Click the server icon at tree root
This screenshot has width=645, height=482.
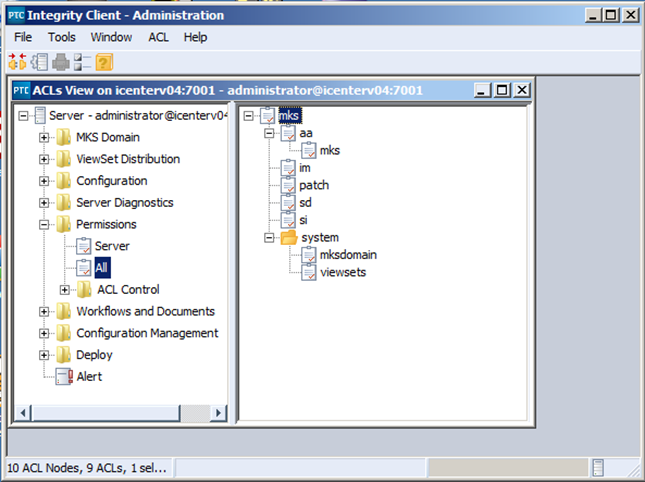point(40,115)
